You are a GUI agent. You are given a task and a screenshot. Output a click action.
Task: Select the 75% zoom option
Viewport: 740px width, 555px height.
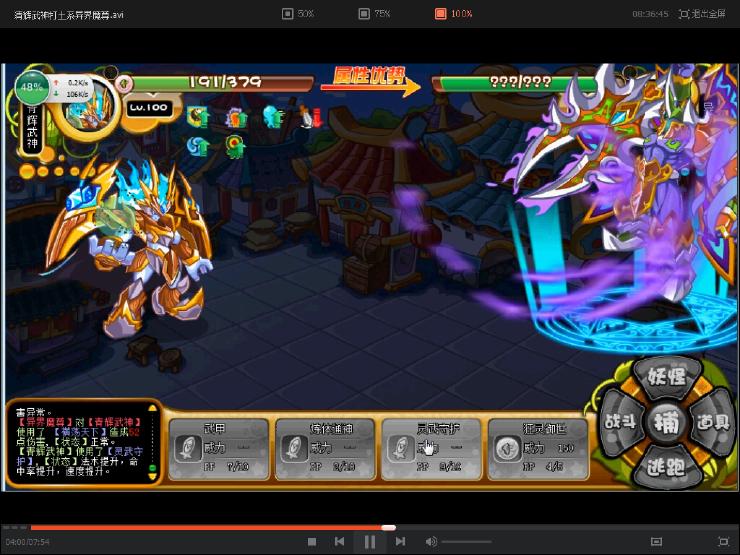click(x=374, y=14)
